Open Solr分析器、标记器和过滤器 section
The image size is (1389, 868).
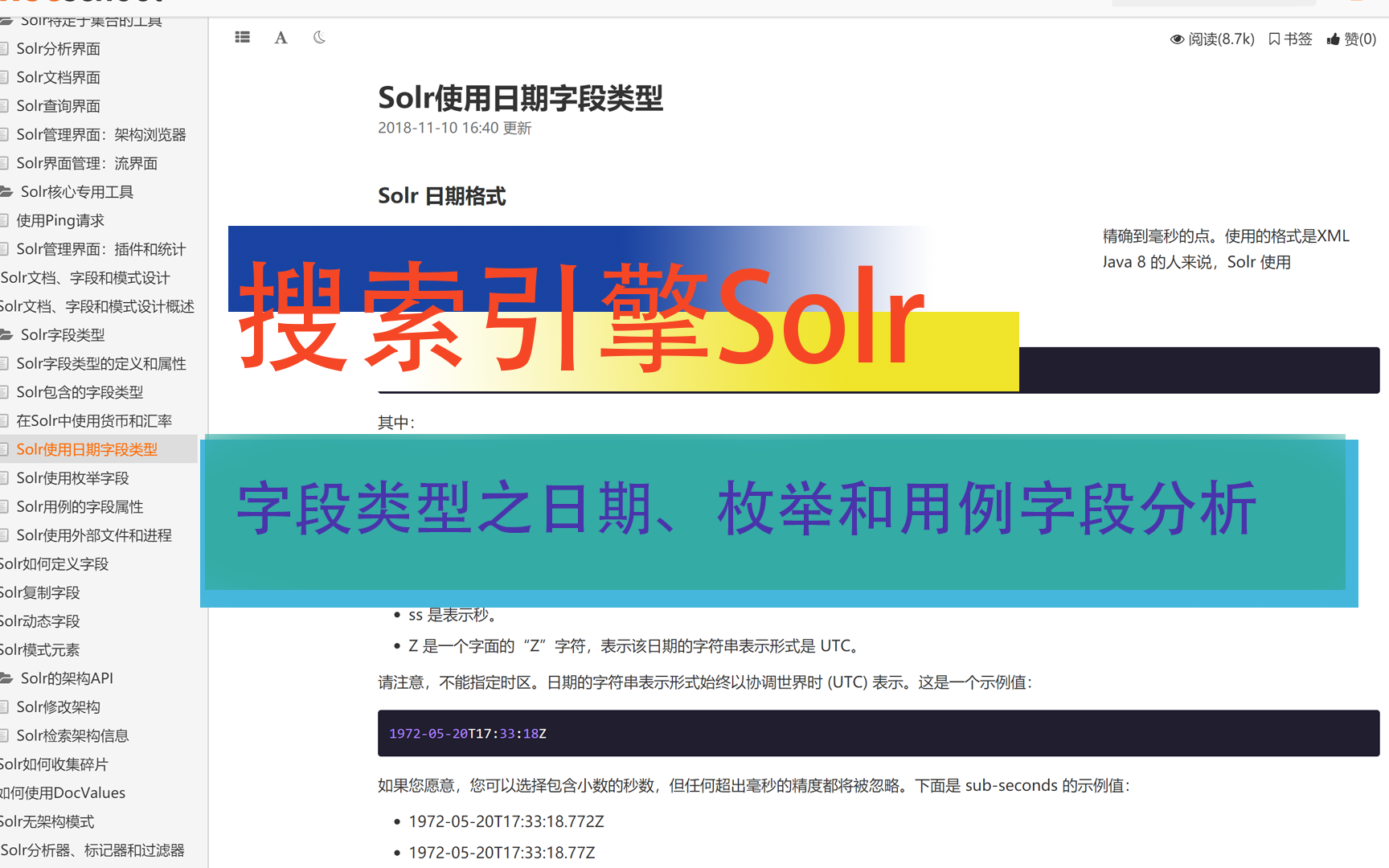(92, 850)
